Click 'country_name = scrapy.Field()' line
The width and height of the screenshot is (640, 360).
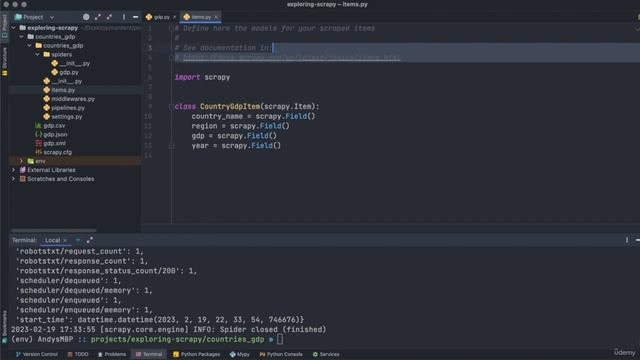(x=253, y=116)
